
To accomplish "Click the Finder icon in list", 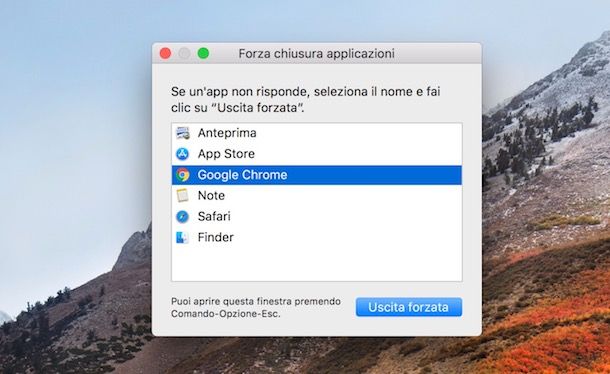I will [182, 237].
